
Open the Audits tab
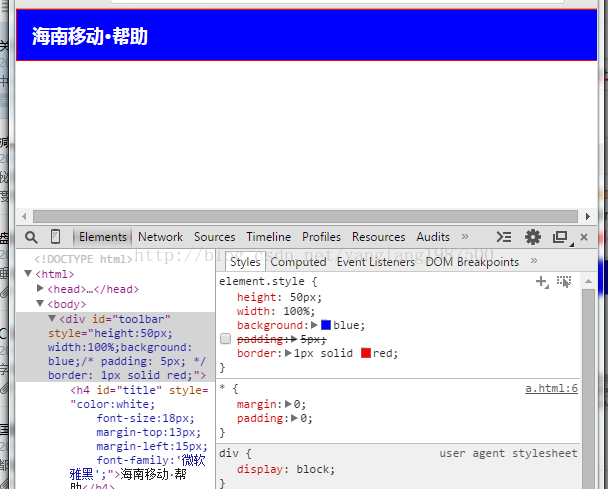click(433, 237)
